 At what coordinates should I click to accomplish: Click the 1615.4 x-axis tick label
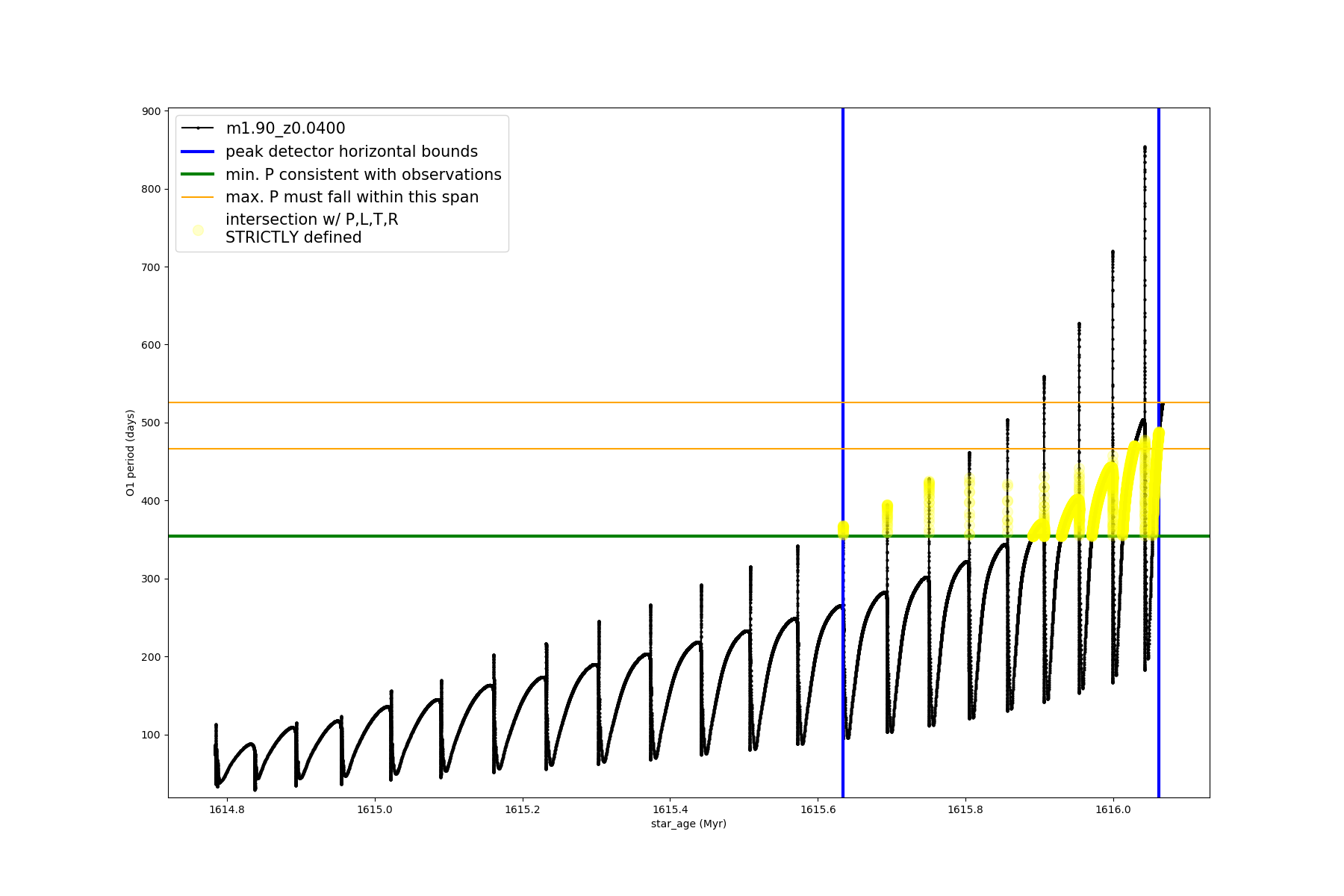(670, 809)
